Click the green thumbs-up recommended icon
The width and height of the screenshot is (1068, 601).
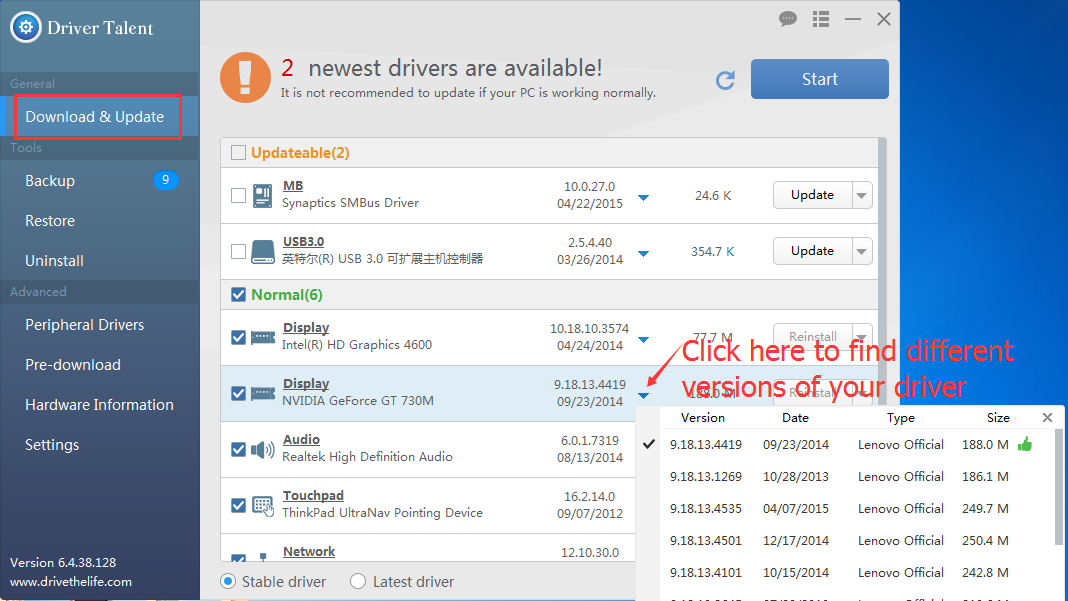coord(1024,444)
